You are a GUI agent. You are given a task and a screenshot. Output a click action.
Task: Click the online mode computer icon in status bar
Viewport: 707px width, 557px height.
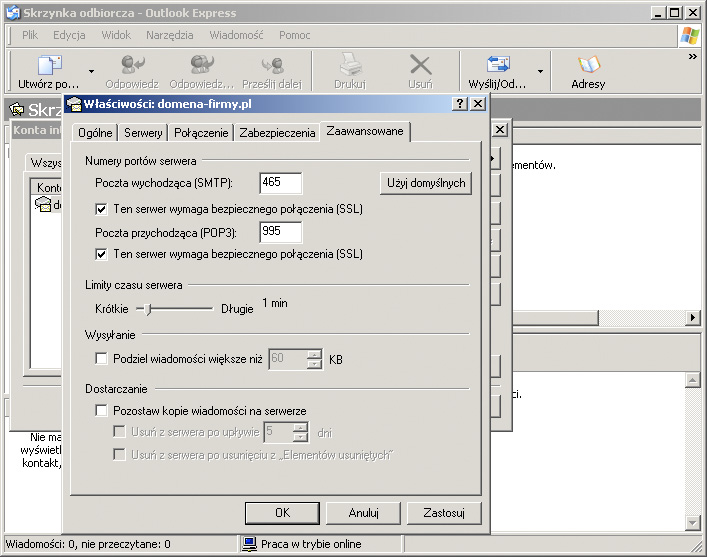point(249,544)
